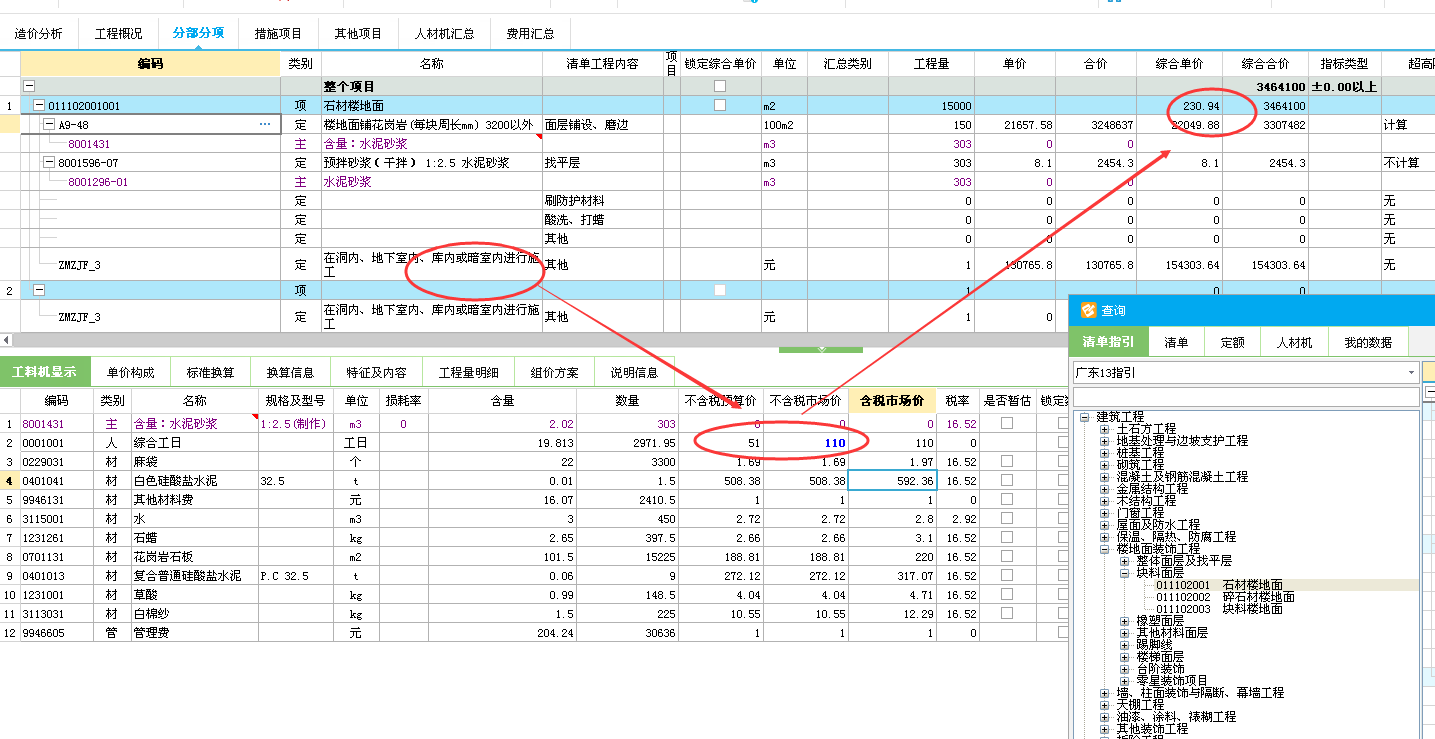Collapse item 011102001001 in the main table

pyautogui.click(x=39, y=105)
